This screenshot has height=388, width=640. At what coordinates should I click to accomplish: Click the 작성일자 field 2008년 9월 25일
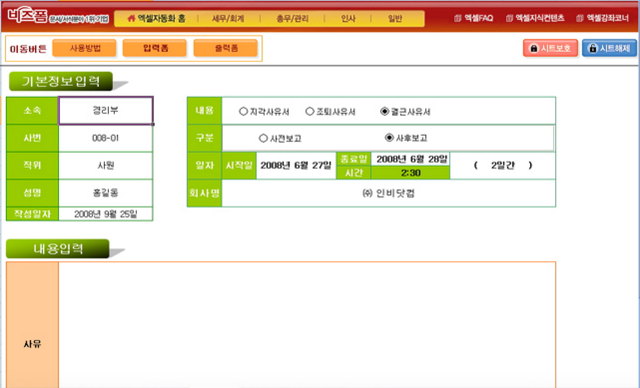pyautogui.click(x=106, y=214)
